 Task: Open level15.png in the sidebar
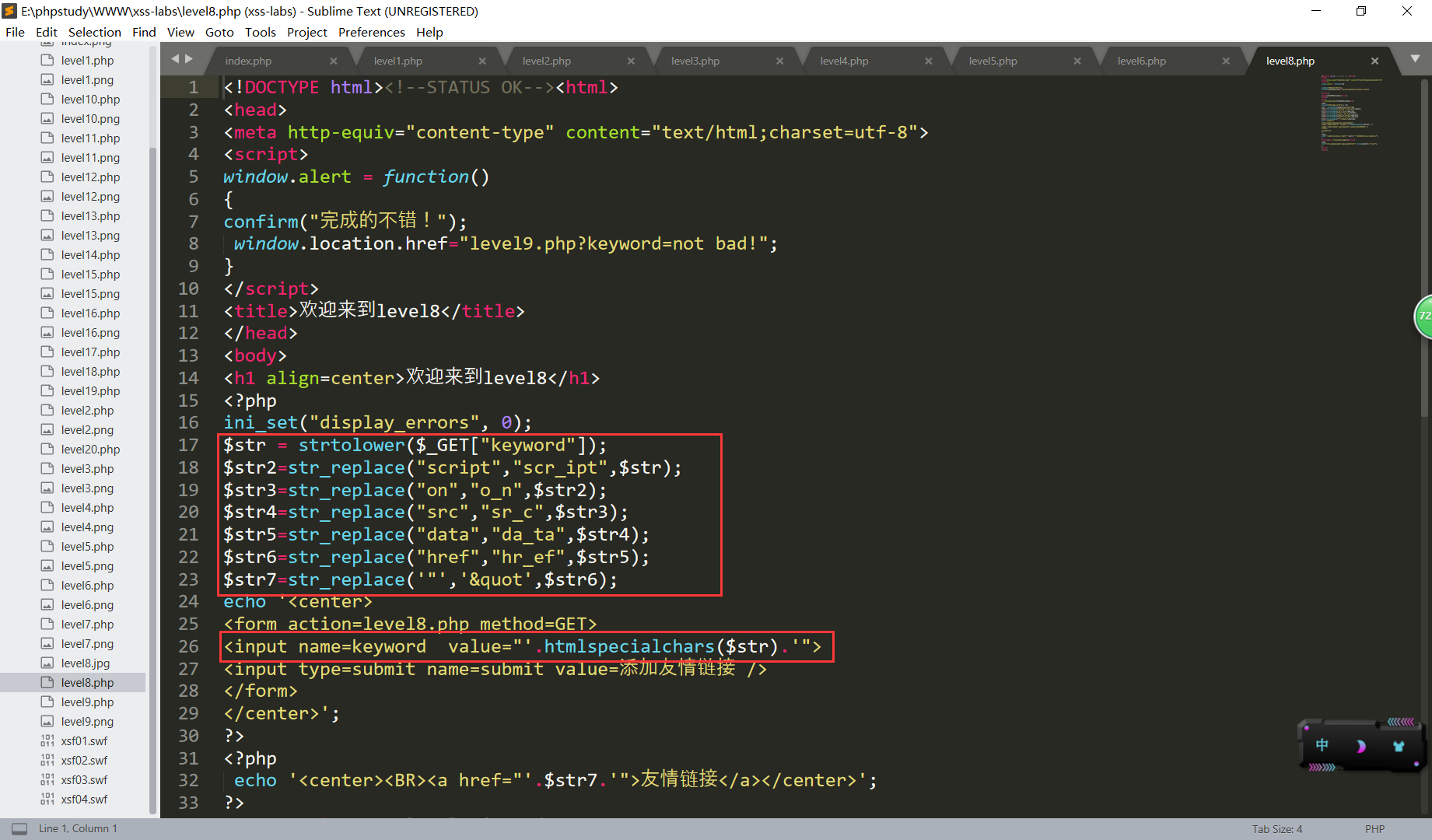[x=90, y=293]
